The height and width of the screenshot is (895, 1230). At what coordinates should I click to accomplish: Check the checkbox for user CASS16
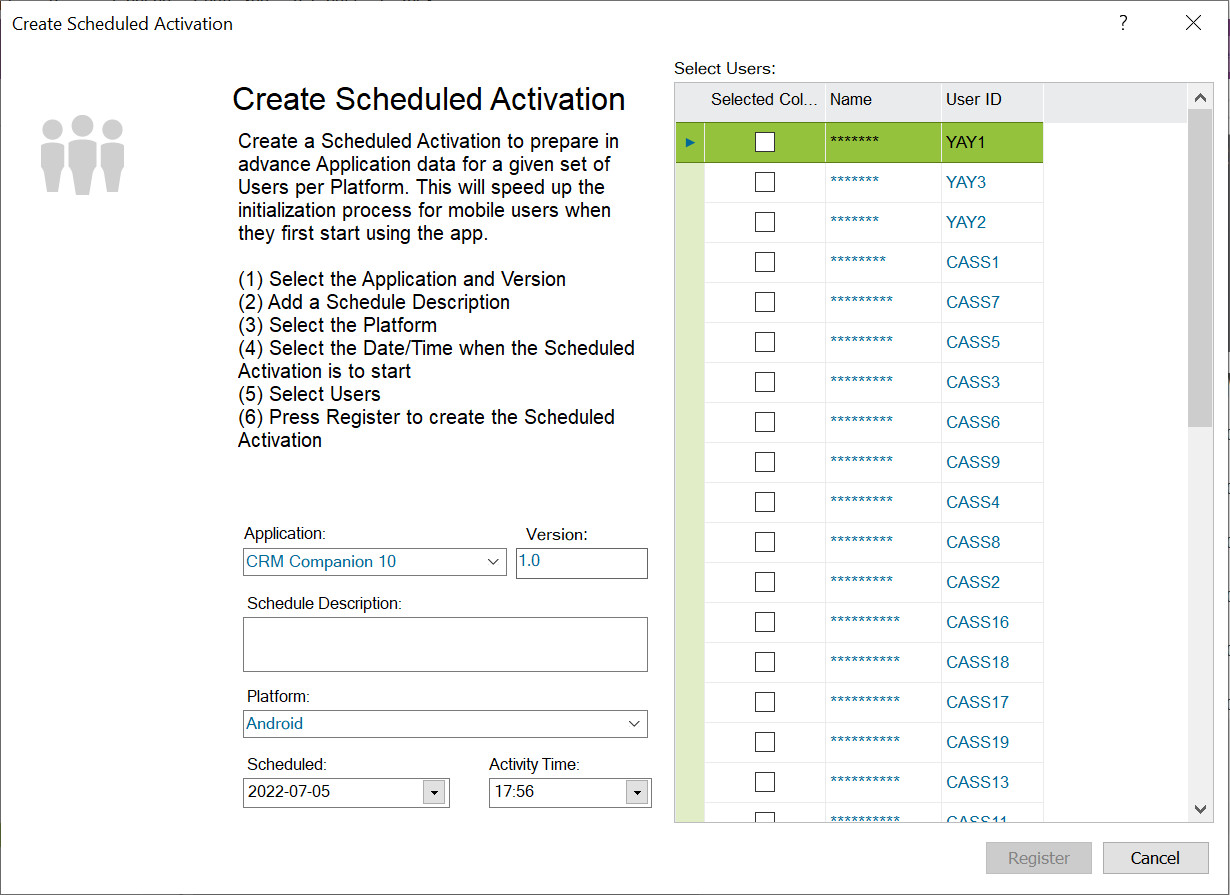point(765,621)
